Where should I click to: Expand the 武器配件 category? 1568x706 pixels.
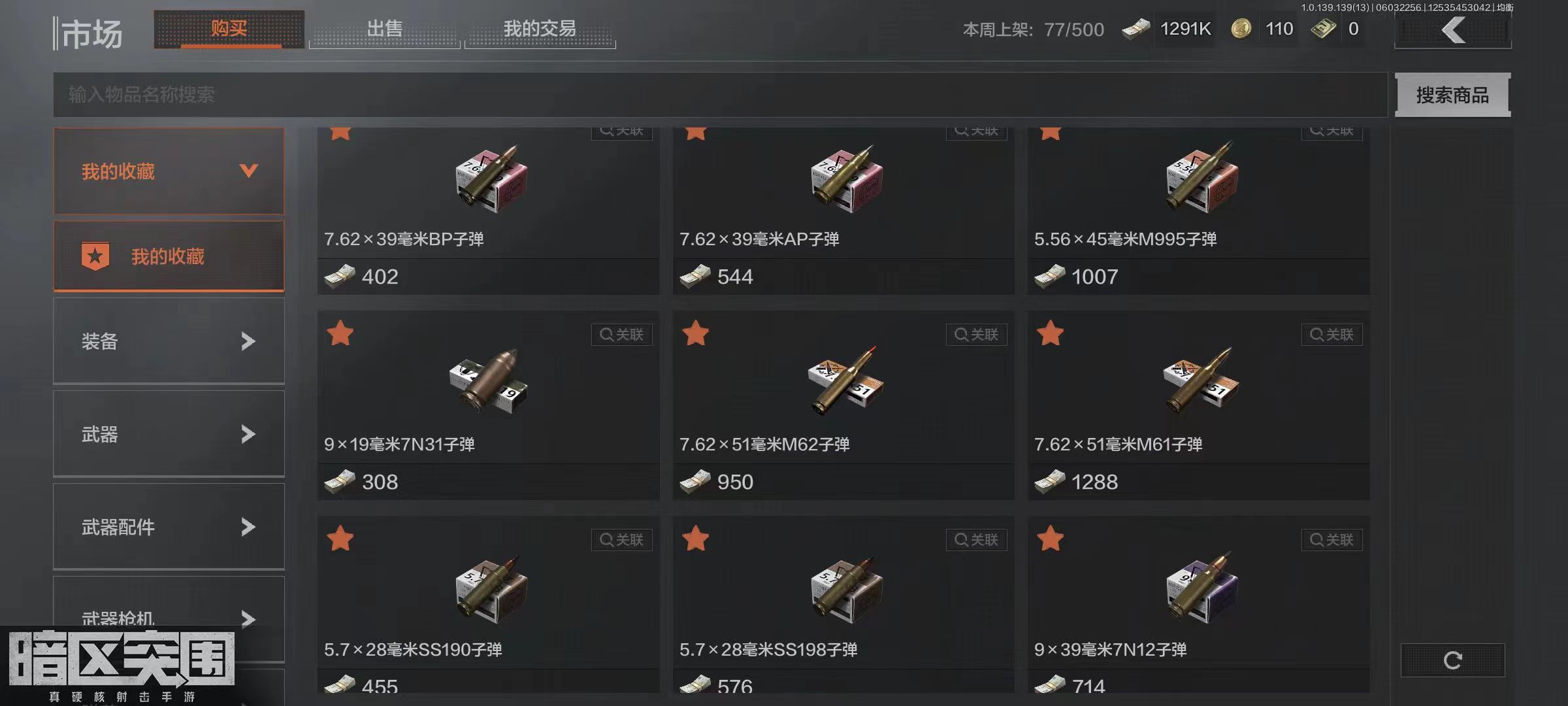169,527
